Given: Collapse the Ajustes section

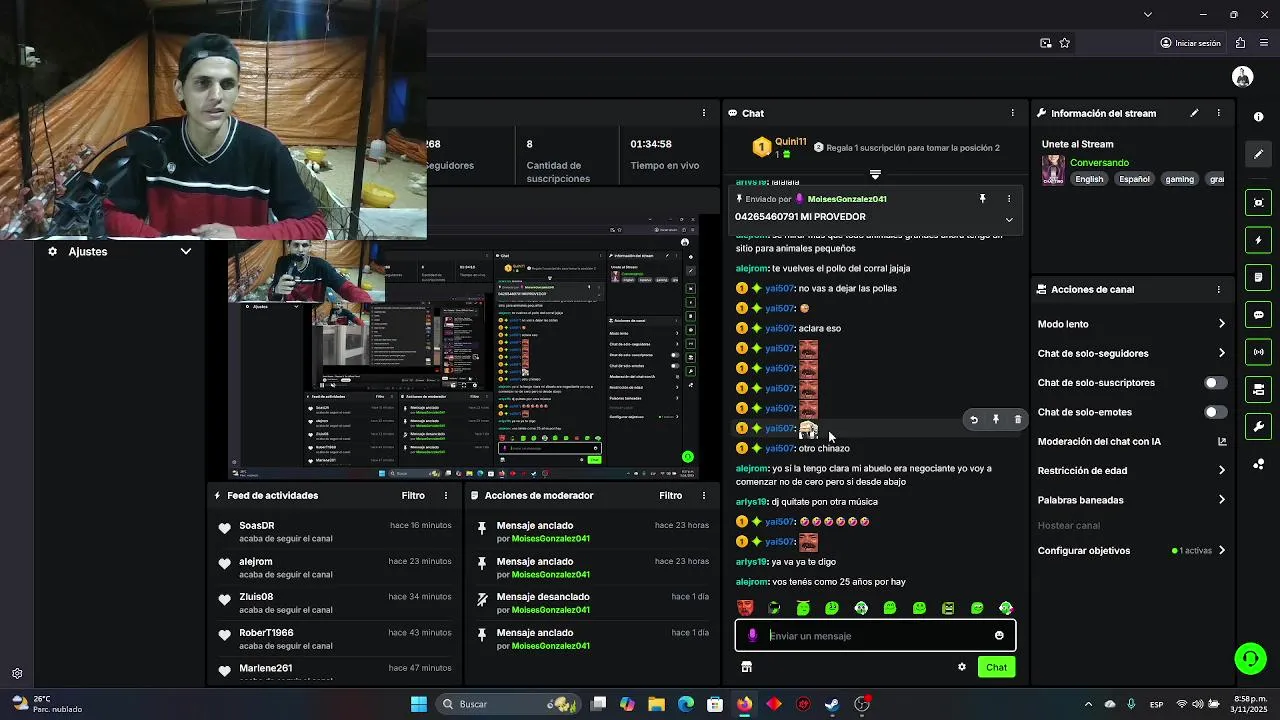Looking at the screenshot, I should click(186, 251).
